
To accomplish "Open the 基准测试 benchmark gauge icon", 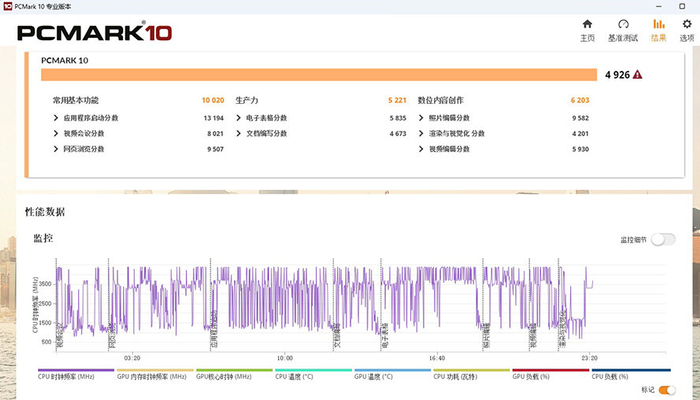I will tap(623, 24).
